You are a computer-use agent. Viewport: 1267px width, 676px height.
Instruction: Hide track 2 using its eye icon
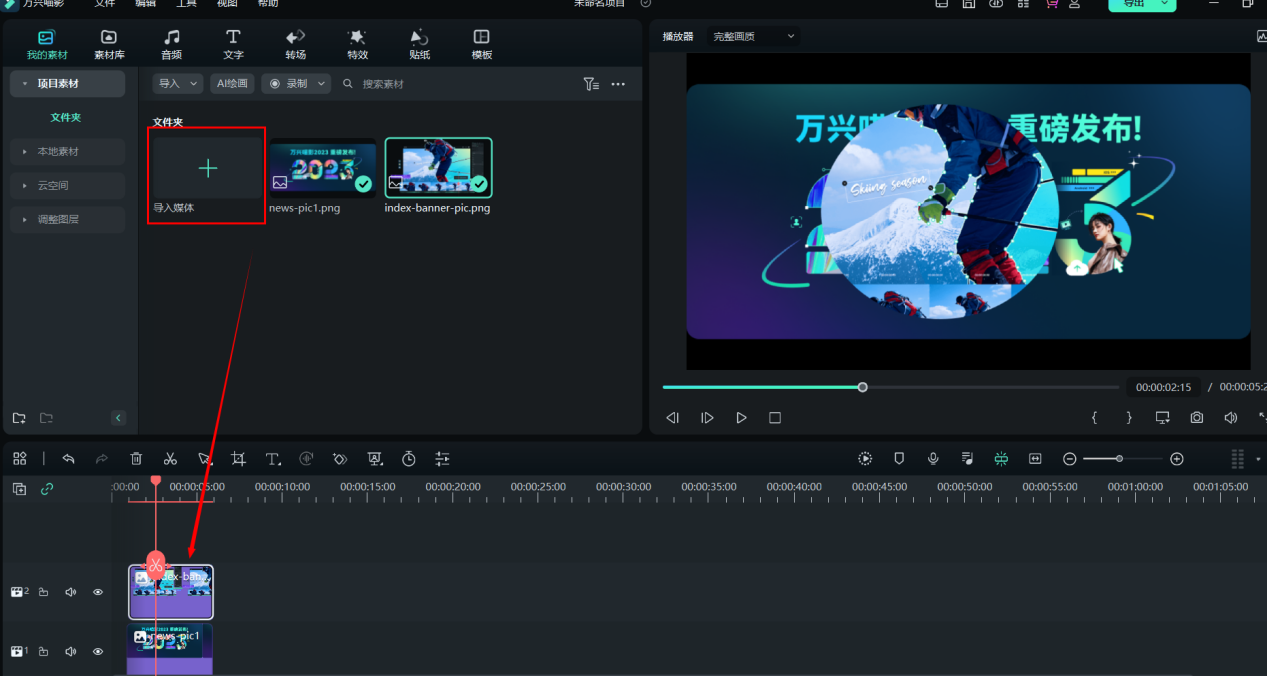[98, 592]
